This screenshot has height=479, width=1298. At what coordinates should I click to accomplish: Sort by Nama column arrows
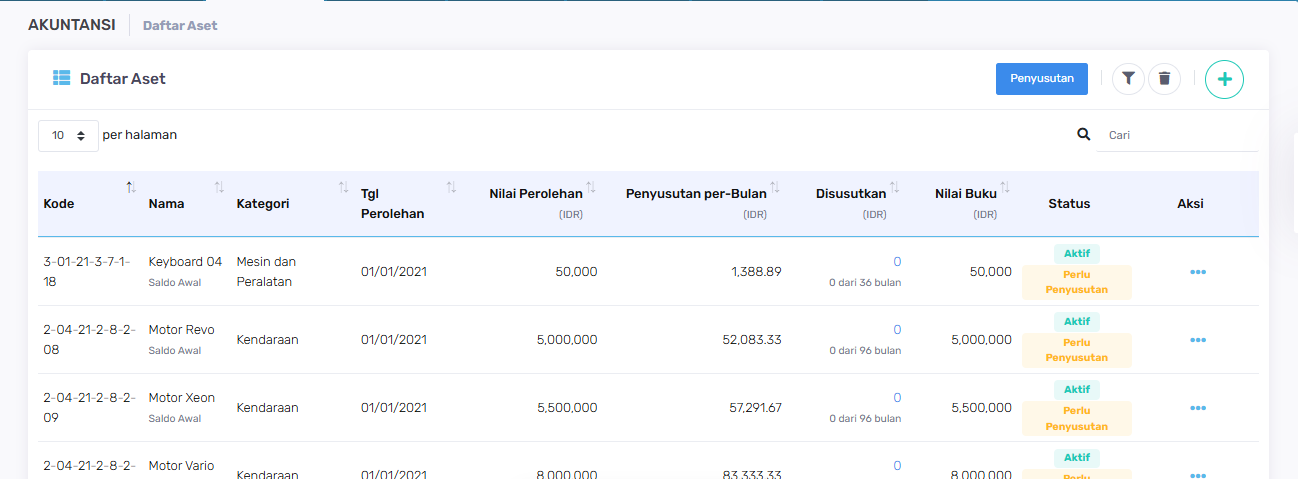(219, 187)
